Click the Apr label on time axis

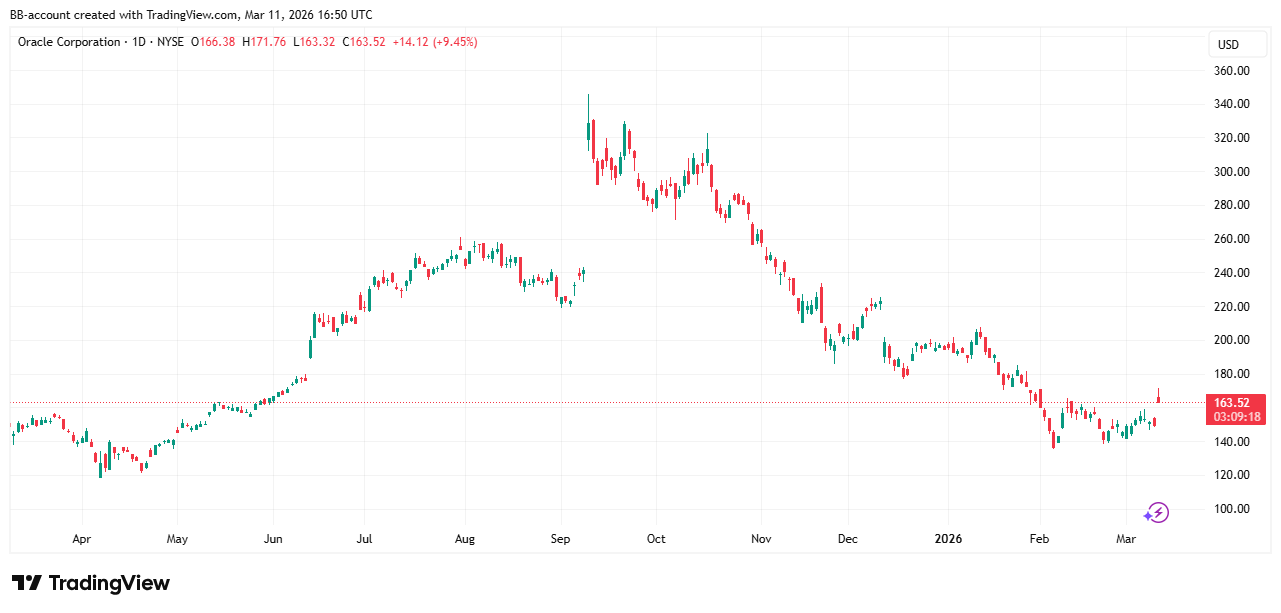click(82, 539)
